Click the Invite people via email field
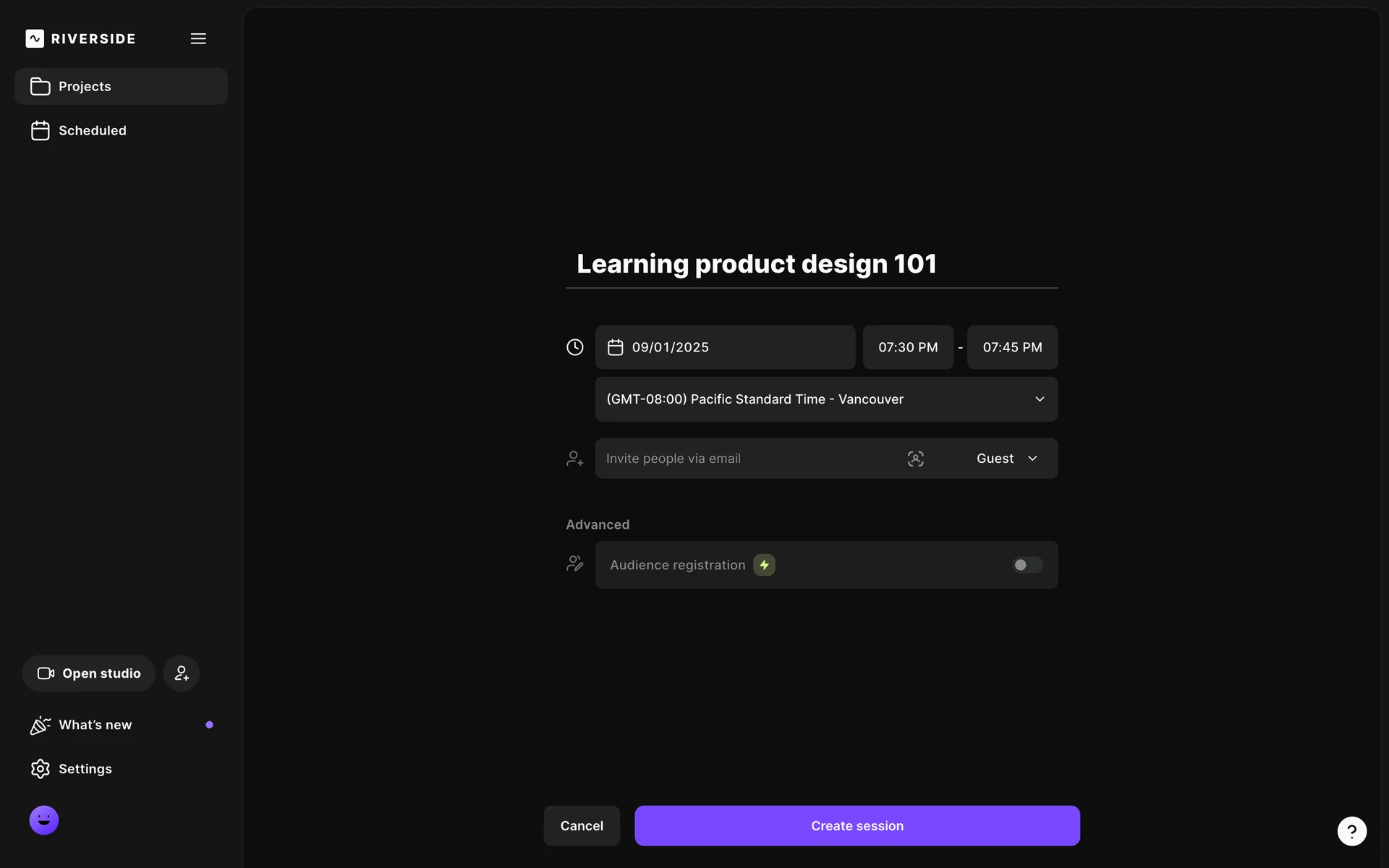 [x=745, y=459]
